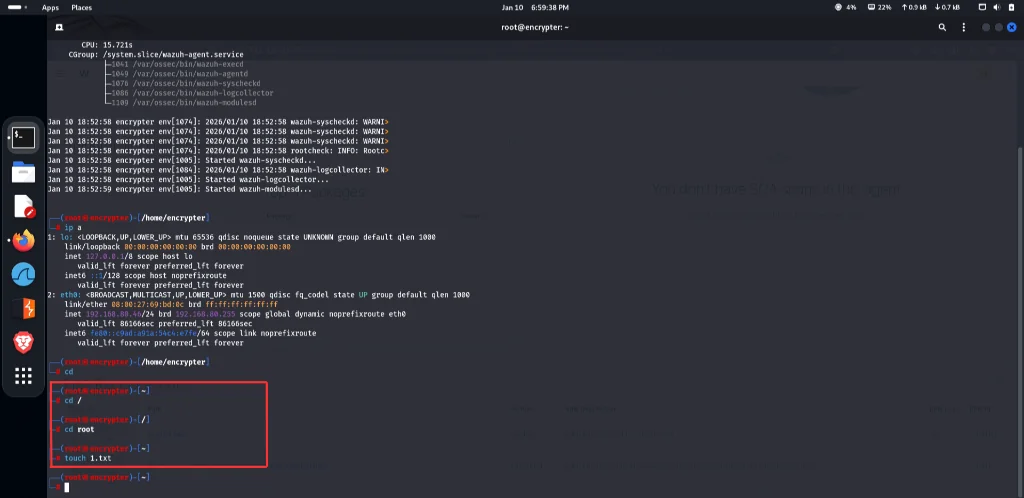Viewport: 1024px width, 498px height.
Task: Click the 'ip a' command text
Action: pyautogui.click(x=72, y=227)
